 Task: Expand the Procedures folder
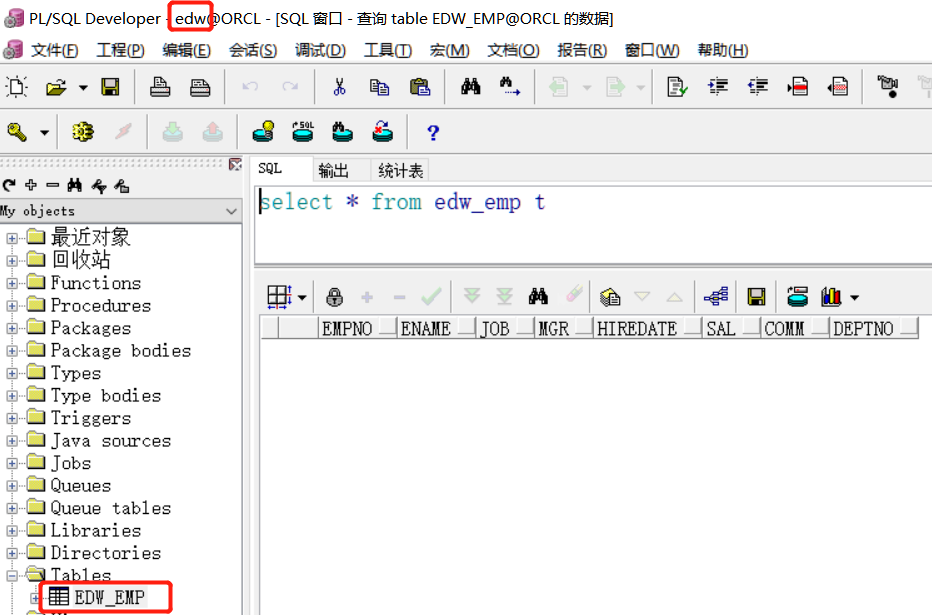12,306
